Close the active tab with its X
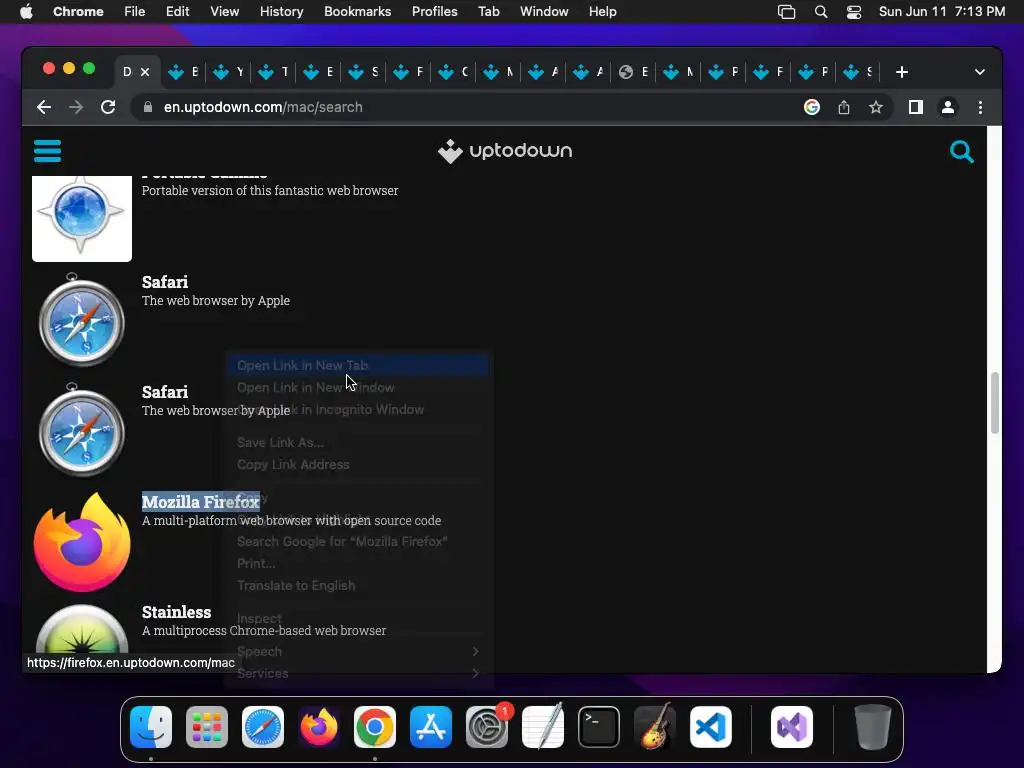The image size is (1024, 768). (x=145, y=72)
